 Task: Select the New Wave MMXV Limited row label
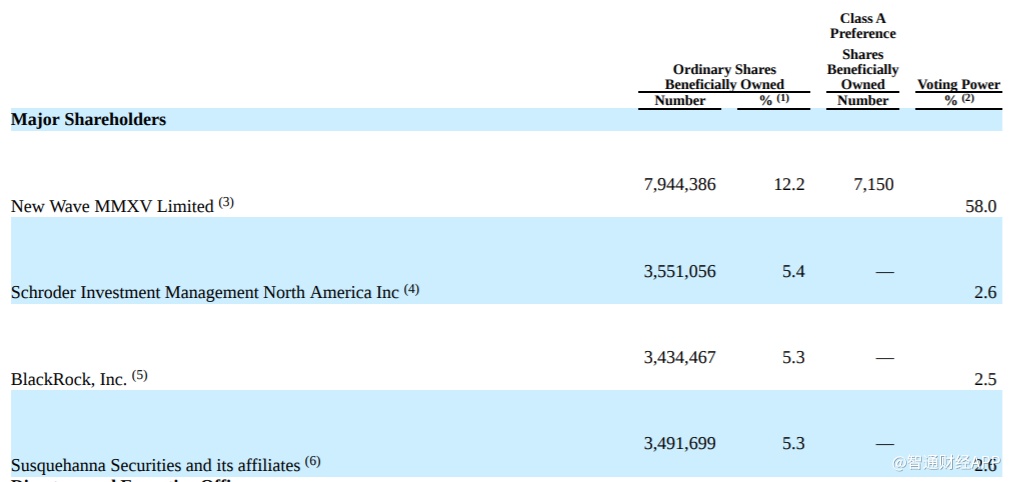(x=112, y=207)
